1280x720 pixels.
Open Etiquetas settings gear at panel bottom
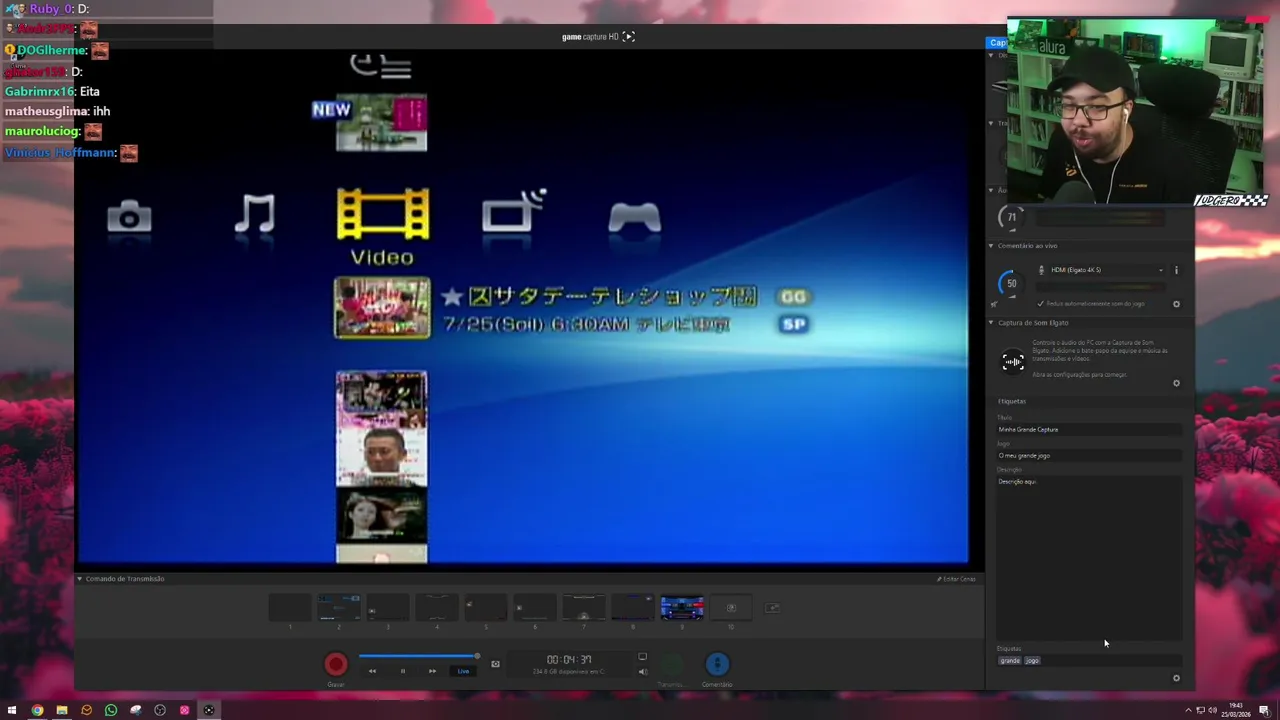coord(1176,679)
